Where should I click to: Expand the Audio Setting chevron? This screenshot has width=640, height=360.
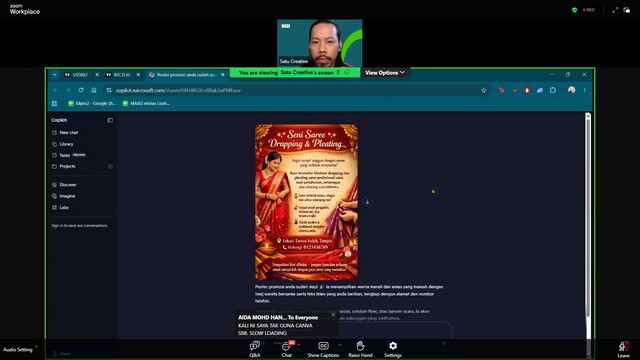[x=36, y=347]
